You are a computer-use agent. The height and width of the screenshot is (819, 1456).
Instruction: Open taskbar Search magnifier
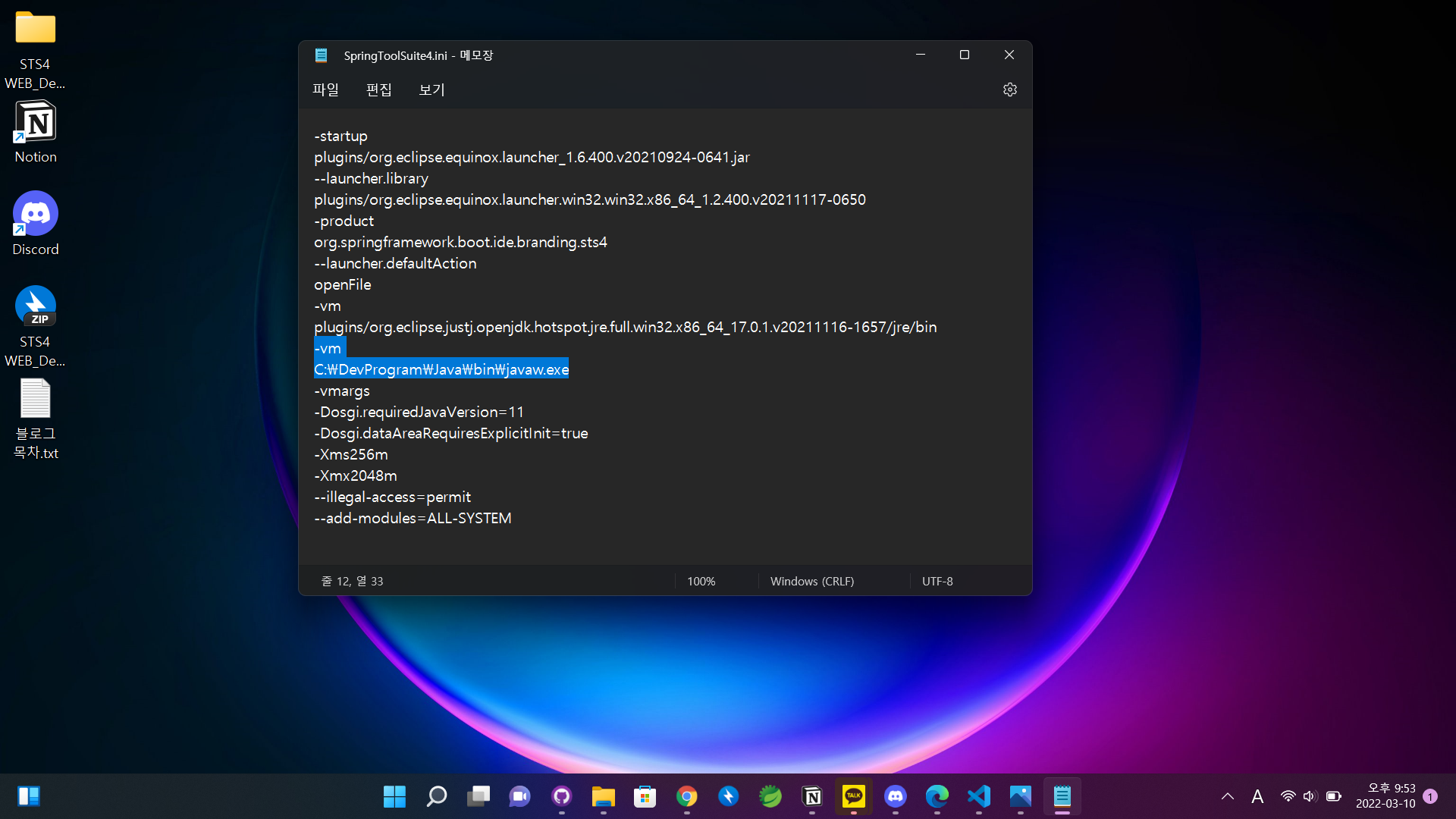tap(437, 796)
